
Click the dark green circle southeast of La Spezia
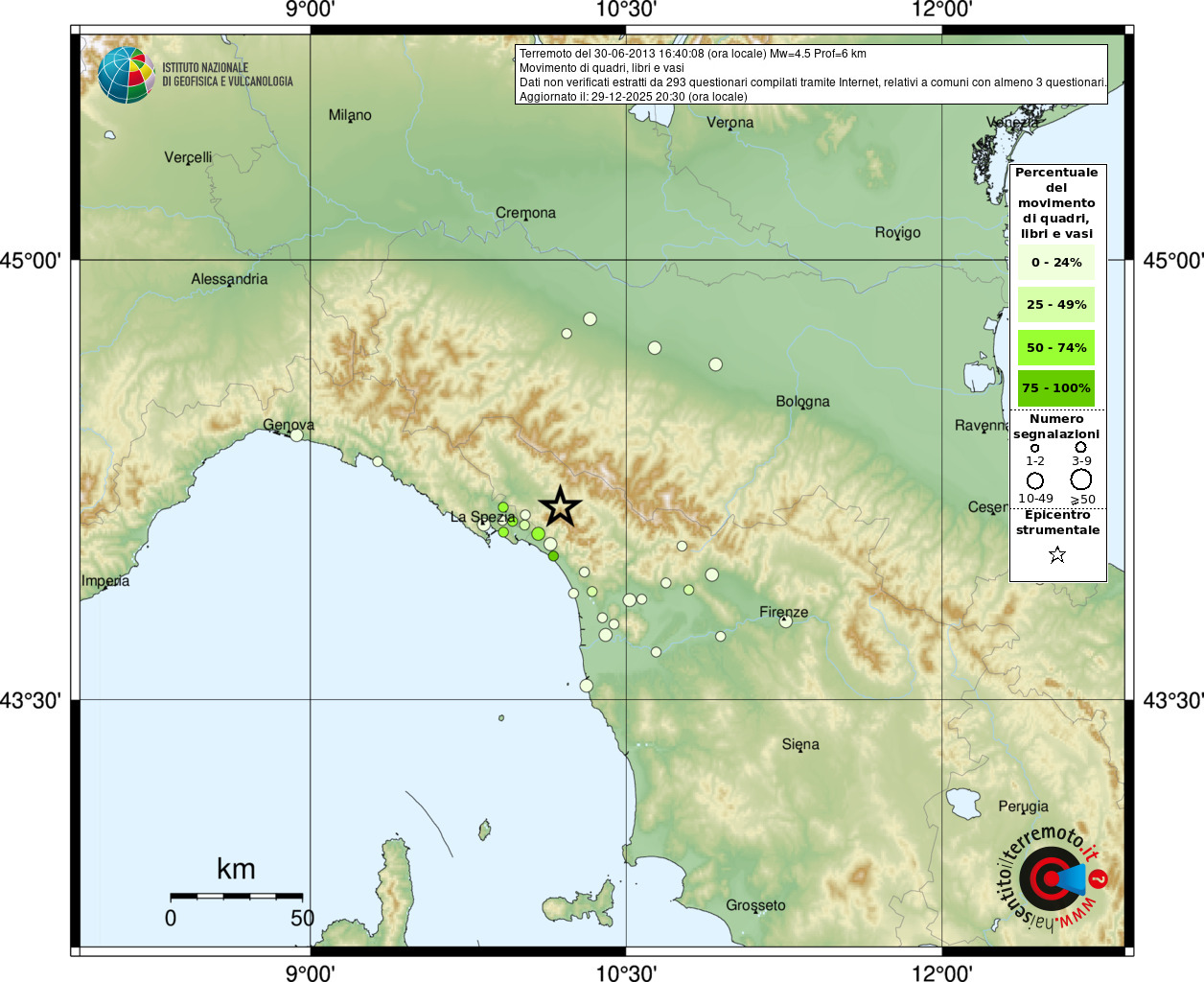click(x=553, y=556)
